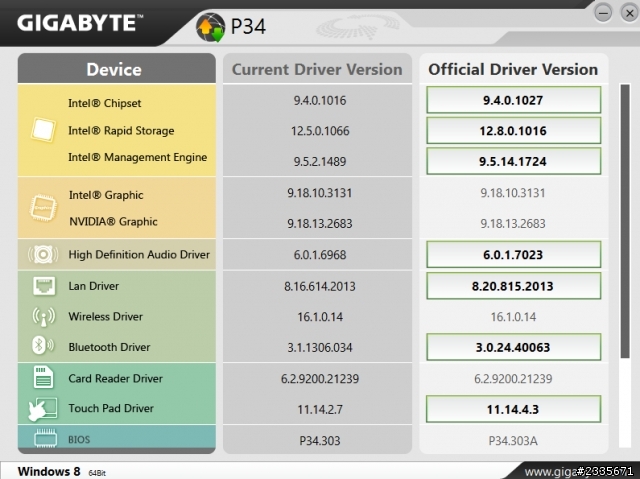The width and height of the screenshot is (640, 479).
Task: Click current version 12.5.0.1066
Action: click(x=320, y=131)
